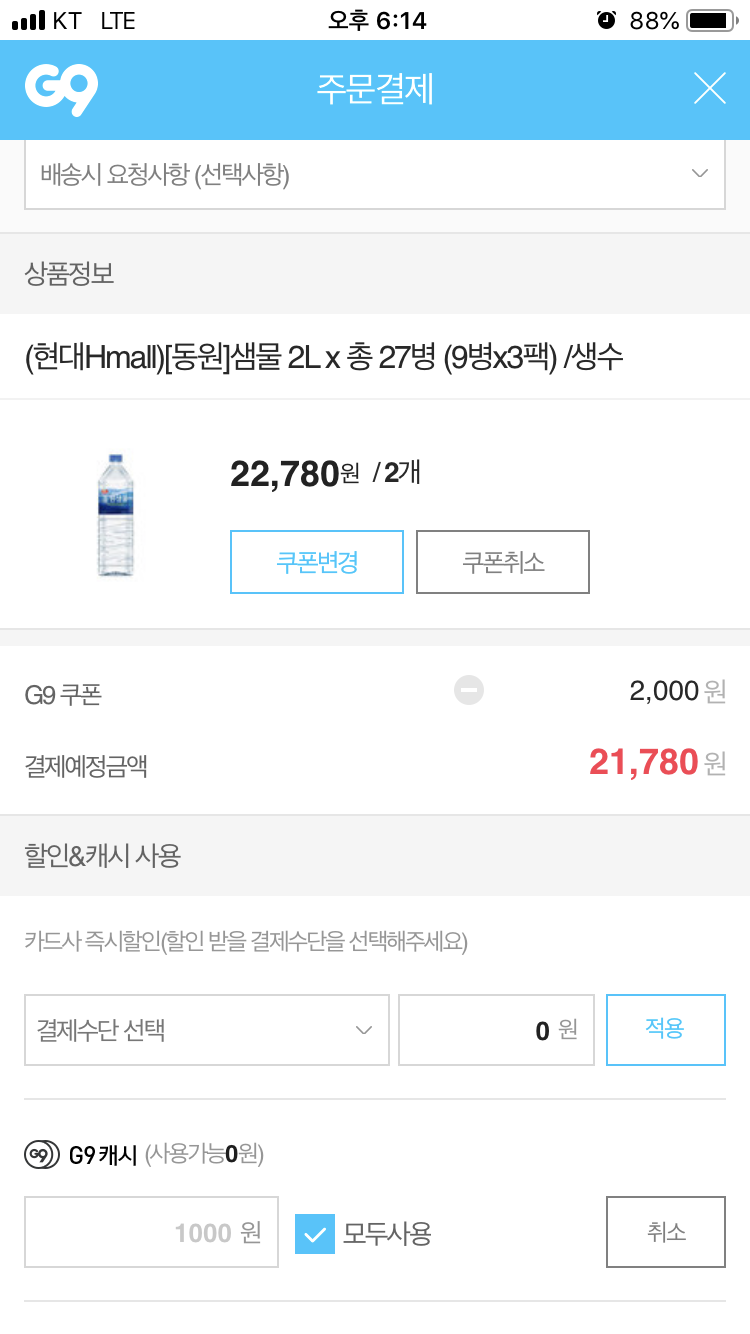This screenshot has width=750, height=1334.
Task: Tap the G9 cash amount input field
Action: (x=151, y=1232)
